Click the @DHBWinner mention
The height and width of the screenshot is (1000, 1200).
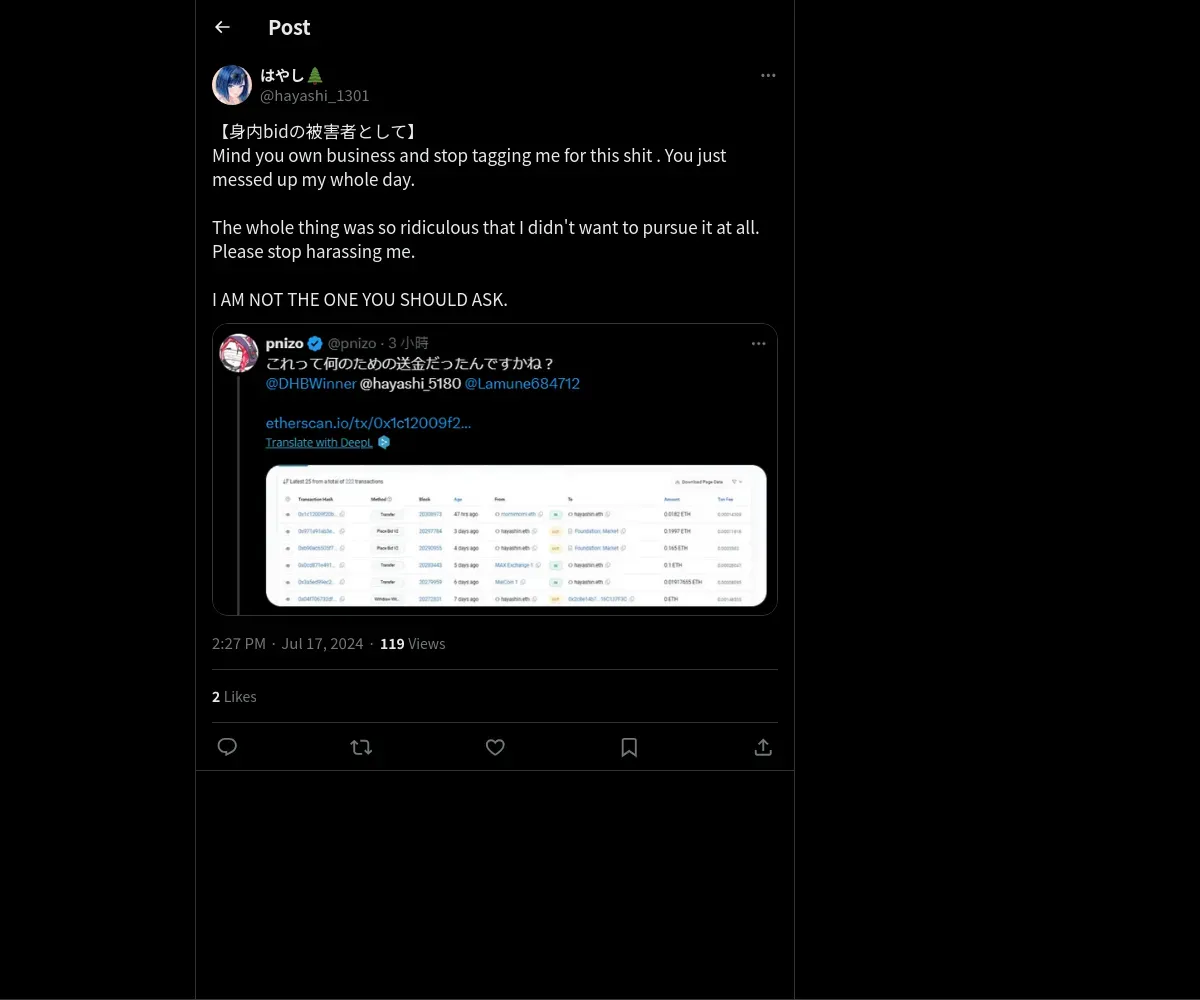pos(311,383)
